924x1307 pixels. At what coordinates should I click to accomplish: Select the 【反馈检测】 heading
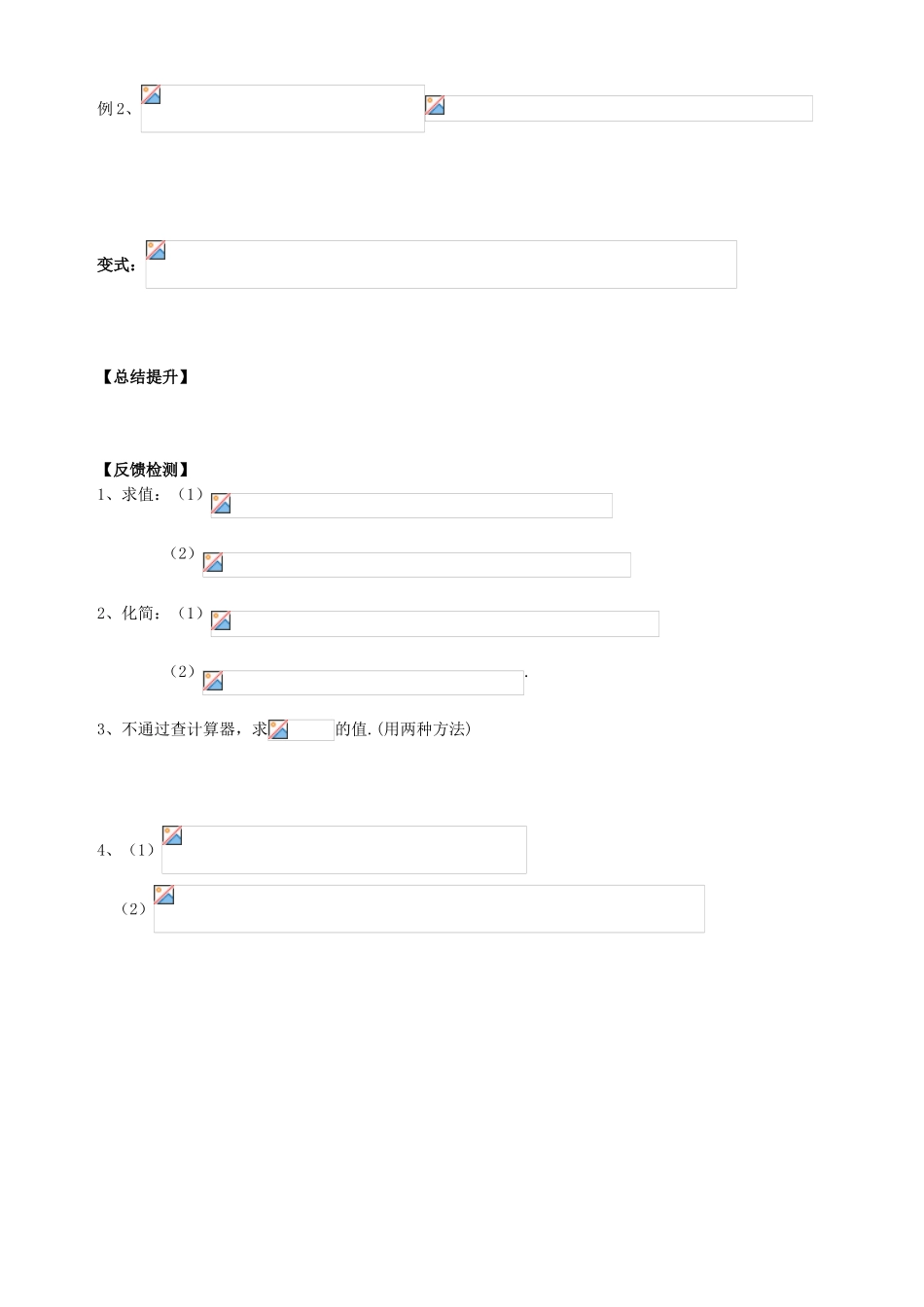pos(145,471)
